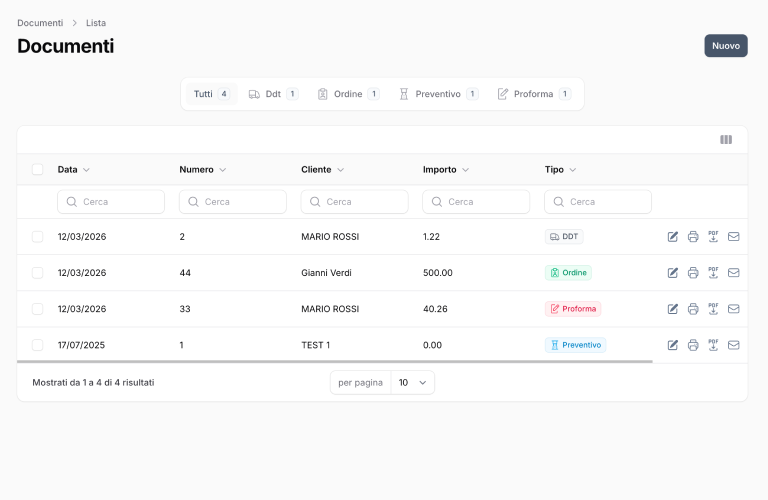Send the TEST 1 Preventivo by email
The width and height of the screenshot is (768, 500).
click(x=733, y=345)
